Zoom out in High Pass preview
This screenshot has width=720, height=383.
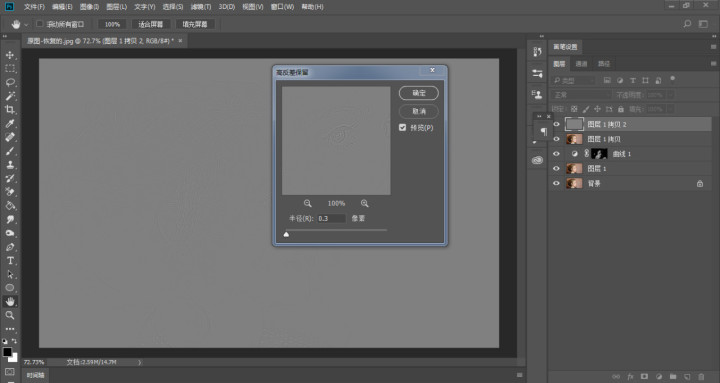click(x=308, y=203)
